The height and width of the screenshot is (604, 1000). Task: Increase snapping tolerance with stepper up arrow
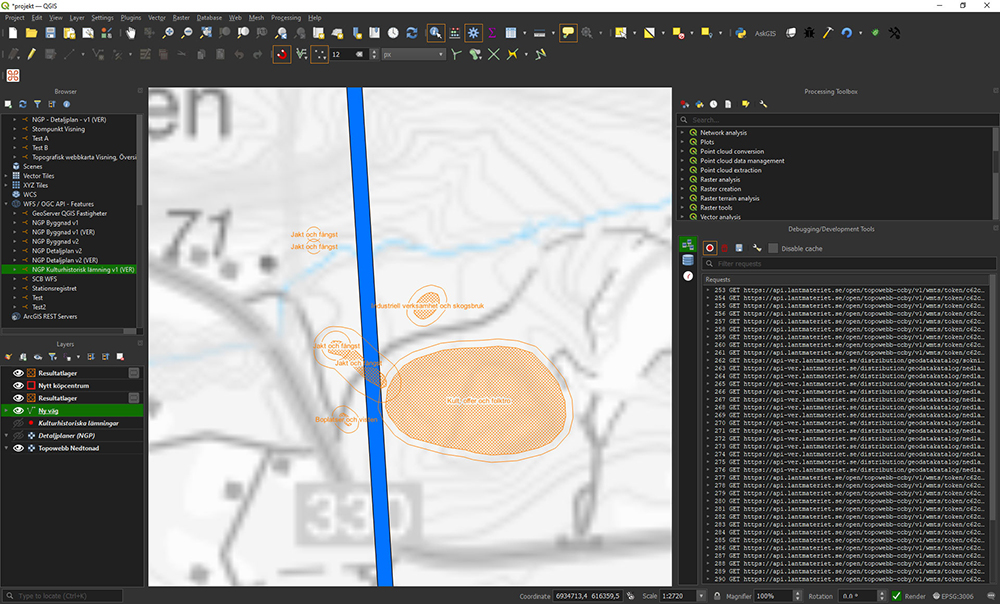pos(374,52)
